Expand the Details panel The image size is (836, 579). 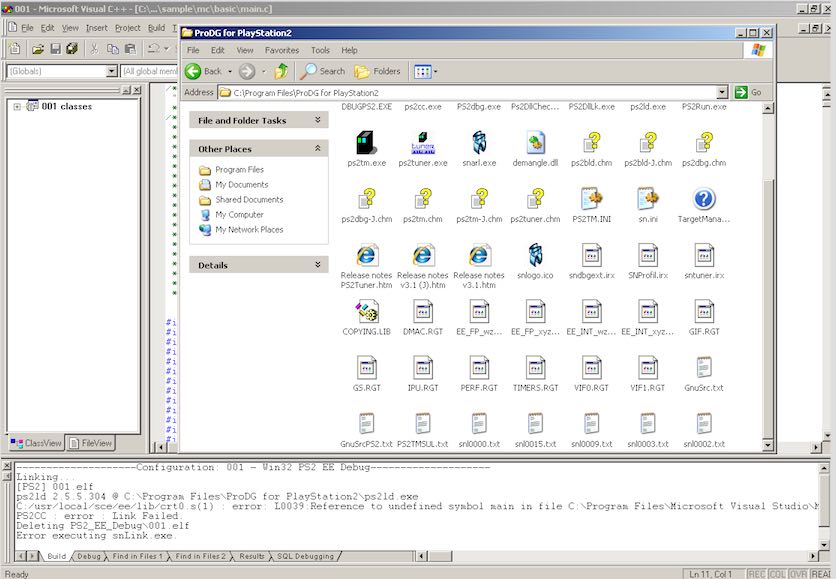pyautogui.click(x=318, y=264)
